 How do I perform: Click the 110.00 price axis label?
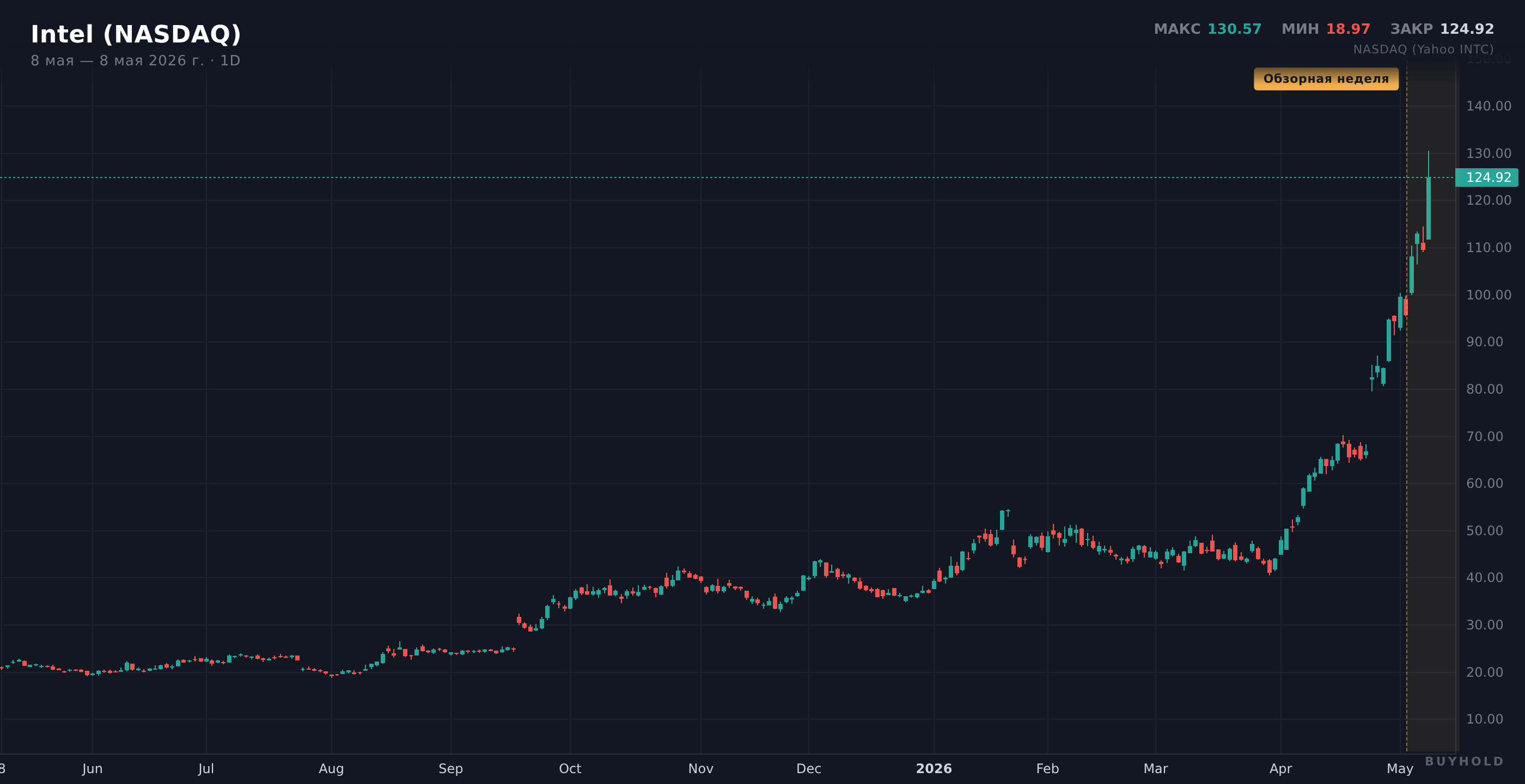pyautogui.click(x=1489, y=247)
